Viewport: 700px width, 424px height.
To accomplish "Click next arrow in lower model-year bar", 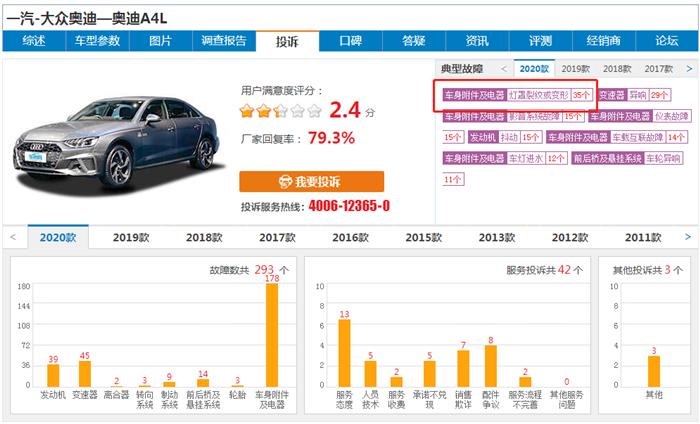I will click(x=688, y=237).
